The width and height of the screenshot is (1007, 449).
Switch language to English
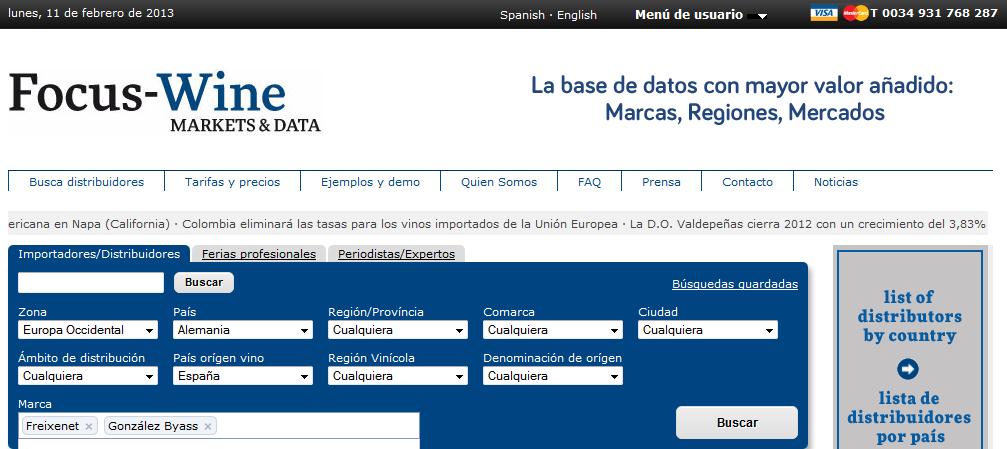(x=577, y=15)
